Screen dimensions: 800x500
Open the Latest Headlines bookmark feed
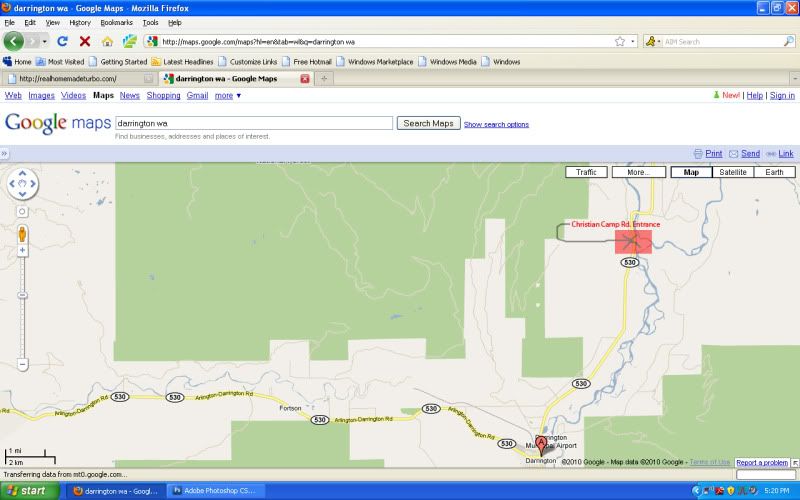[x=182, y=62]
